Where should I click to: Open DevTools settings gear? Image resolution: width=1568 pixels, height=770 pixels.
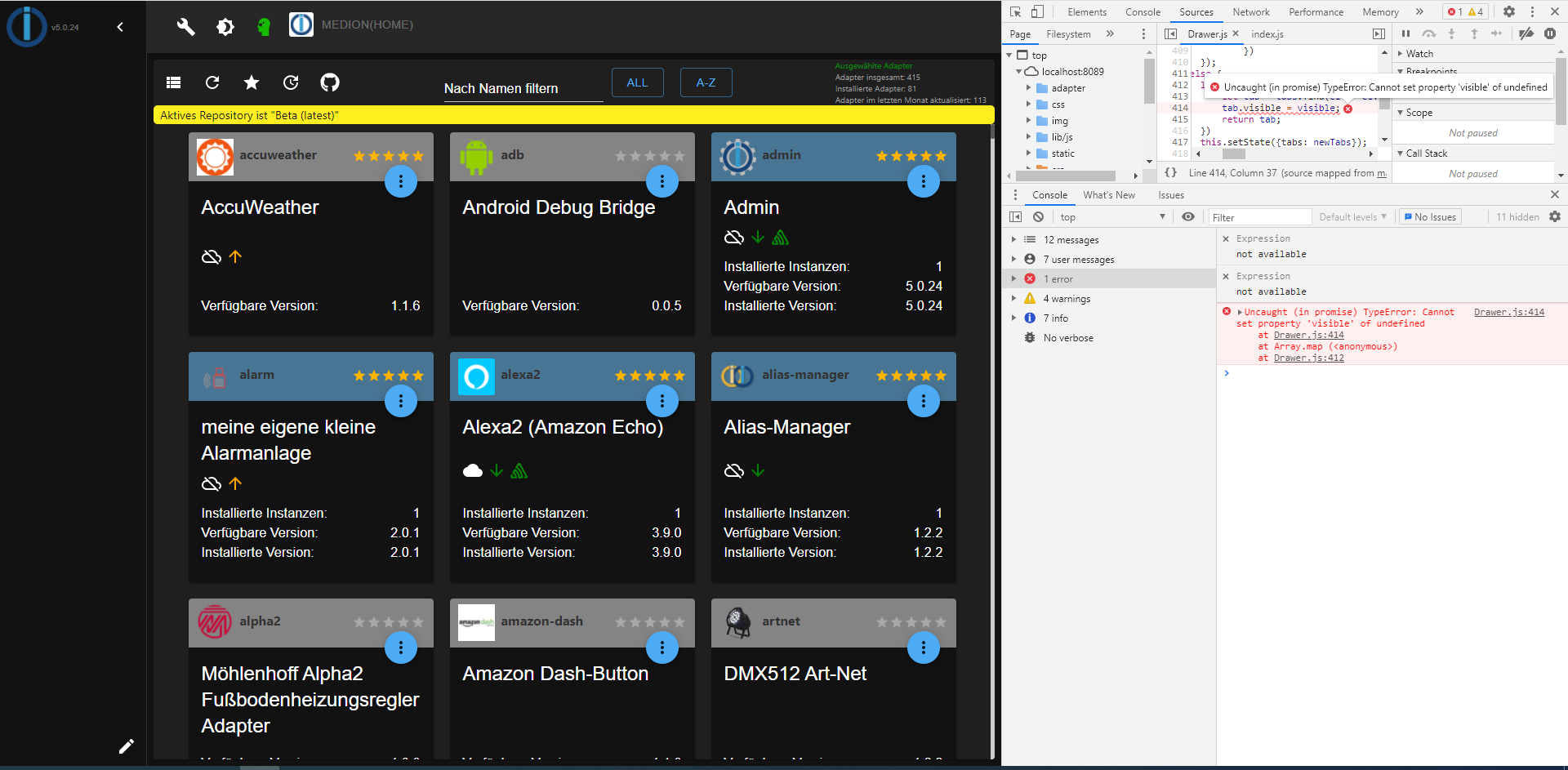click(1509, 11)
